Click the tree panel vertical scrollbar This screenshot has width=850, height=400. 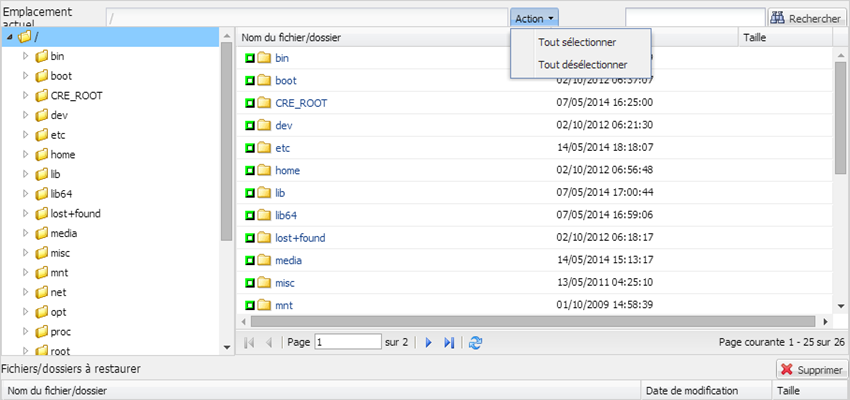tap(227, 141)
